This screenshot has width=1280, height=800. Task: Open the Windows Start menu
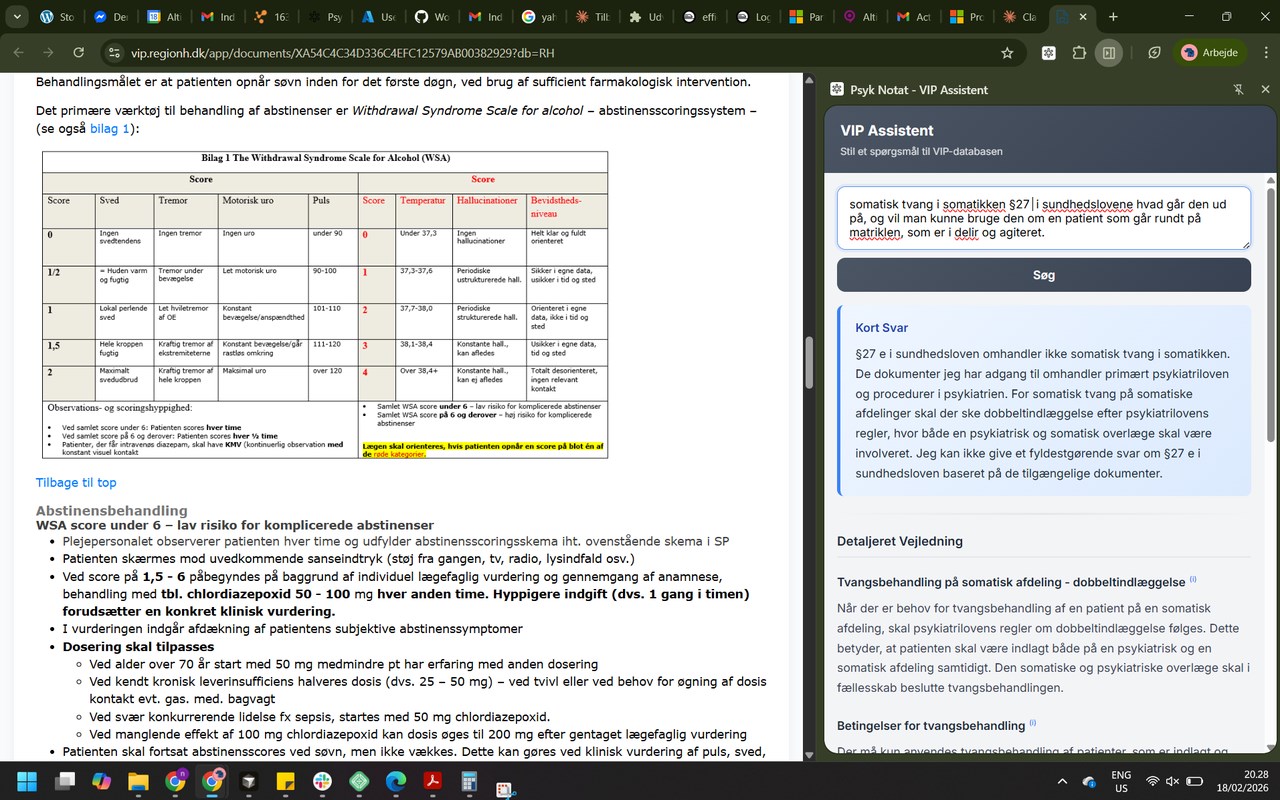coord(27,781)
